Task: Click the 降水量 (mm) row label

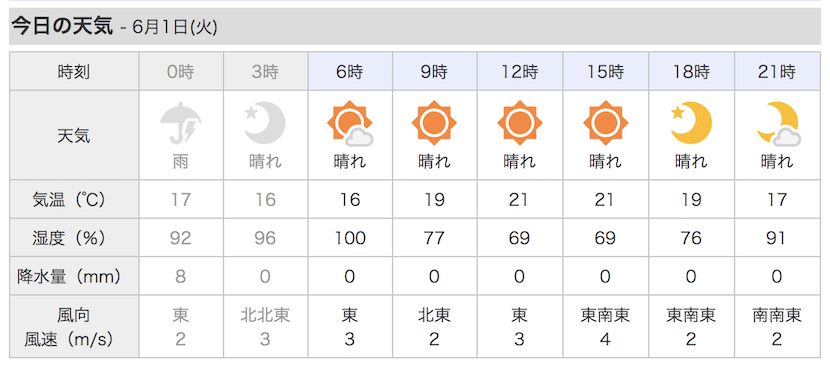Action: pyautogui.click(x=69, y=276)
